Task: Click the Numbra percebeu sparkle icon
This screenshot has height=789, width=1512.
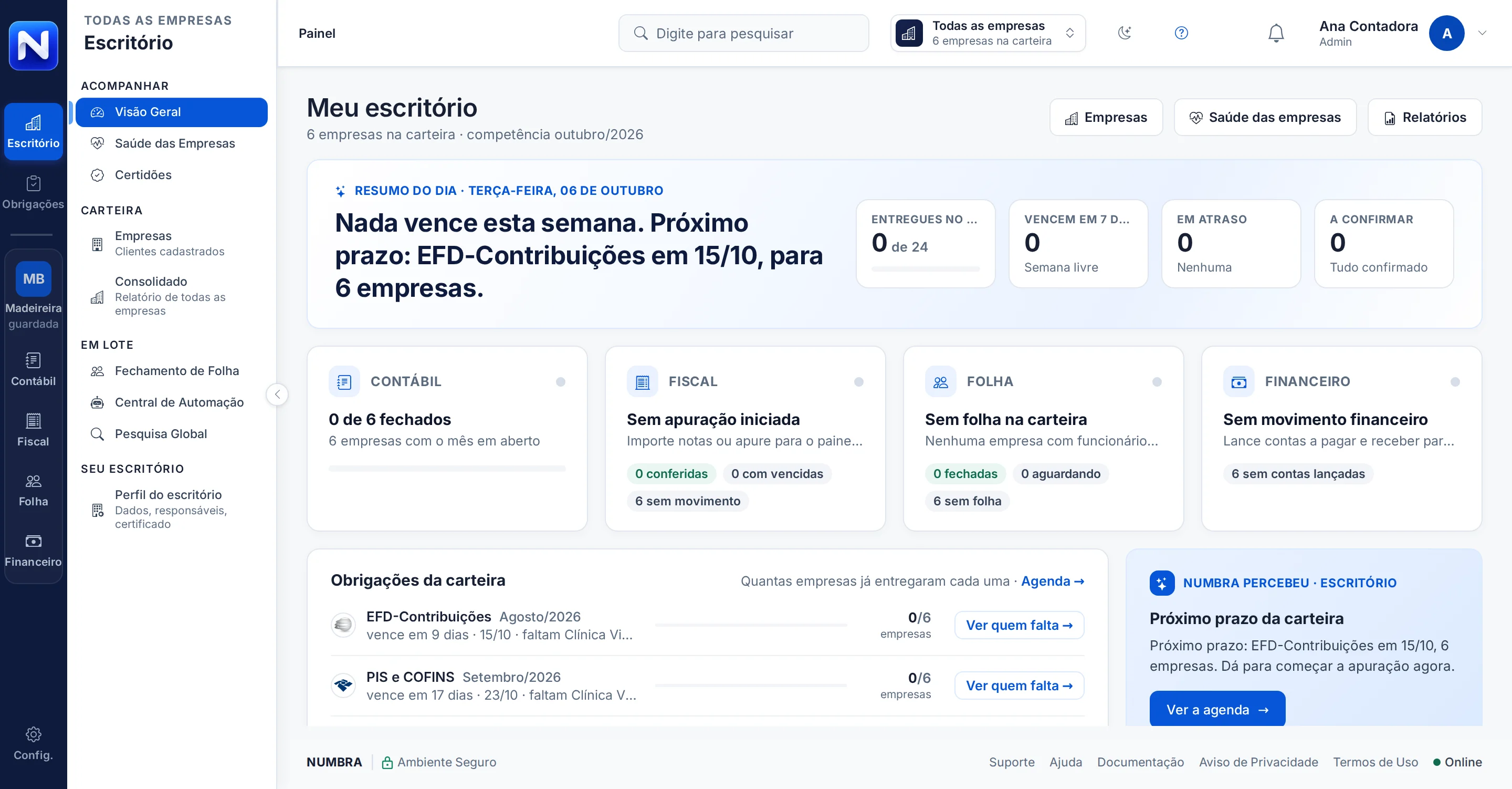Action: pyautogui.click(x=1162, y=583)
